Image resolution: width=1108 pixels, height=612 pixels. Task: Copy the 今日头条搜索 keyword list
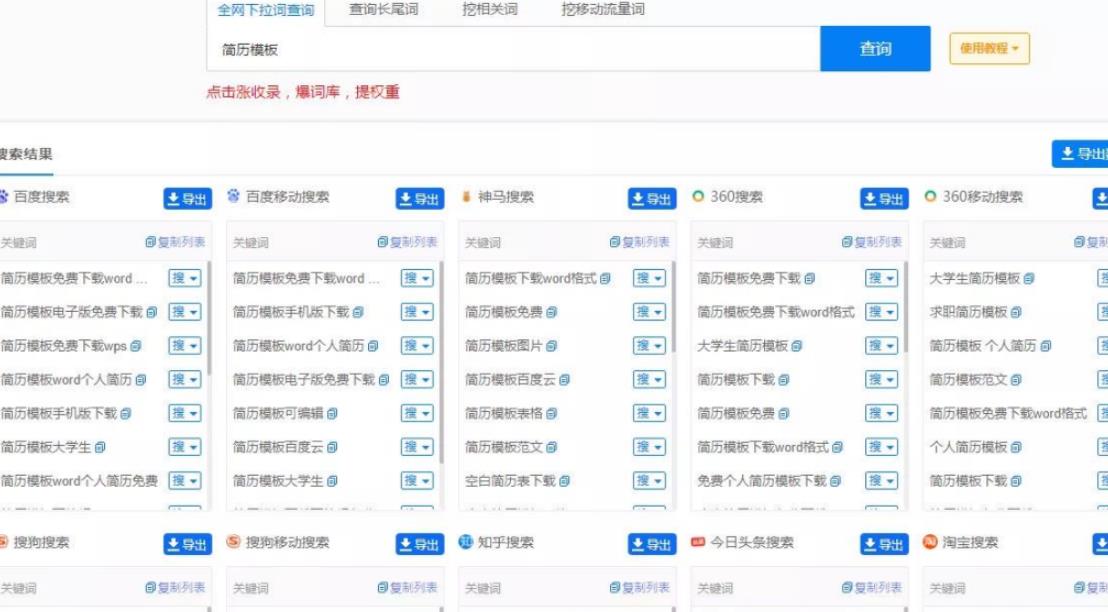tap(872, 588)
